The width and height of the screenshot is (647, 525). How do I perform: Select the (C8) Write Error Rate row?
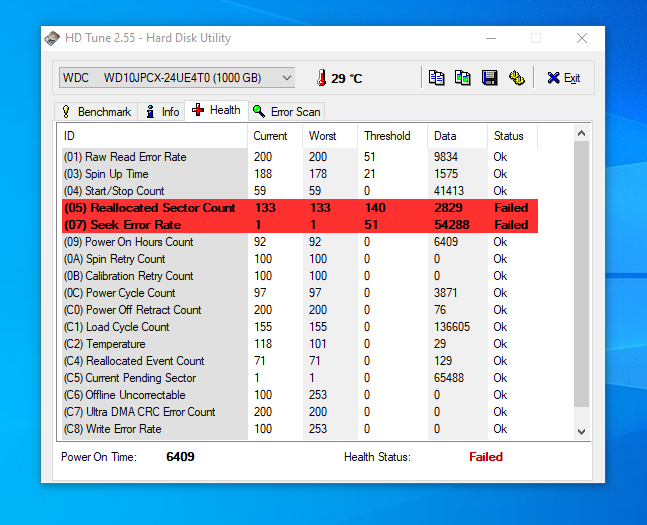(x=300, y=429)
